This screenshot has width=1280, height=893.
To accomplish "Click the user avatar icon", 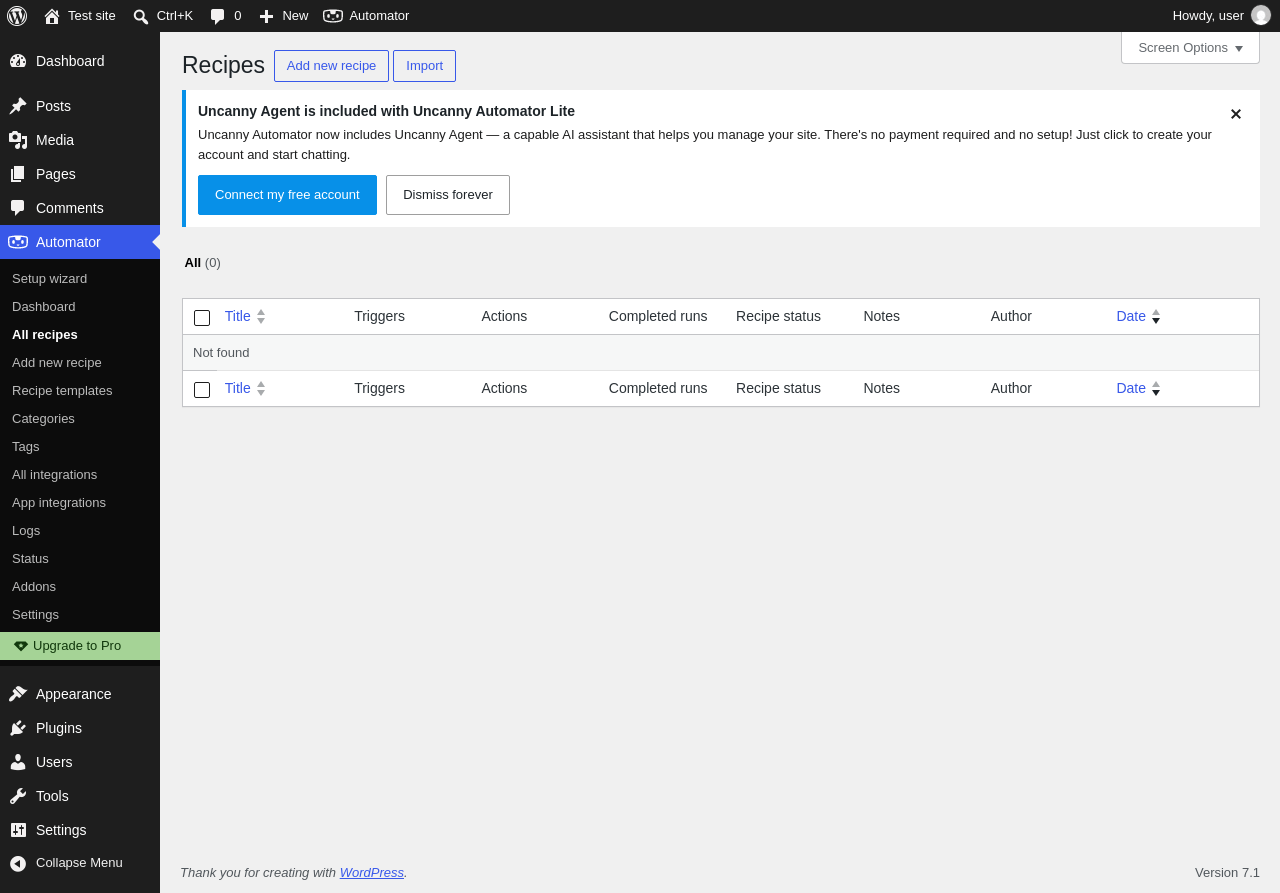I will coord(1261,15).
